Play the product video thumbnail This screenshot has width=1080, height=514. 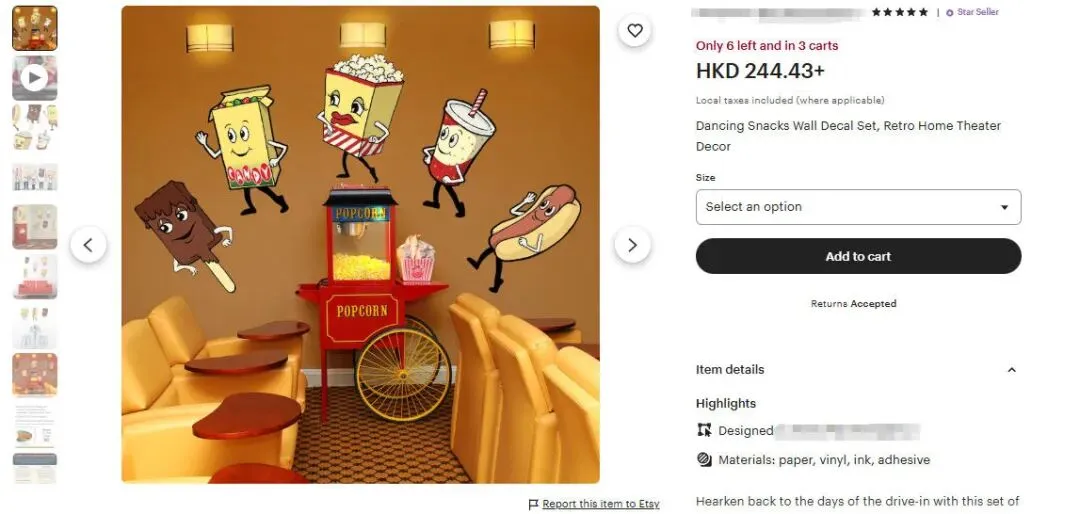pos(34,78)
